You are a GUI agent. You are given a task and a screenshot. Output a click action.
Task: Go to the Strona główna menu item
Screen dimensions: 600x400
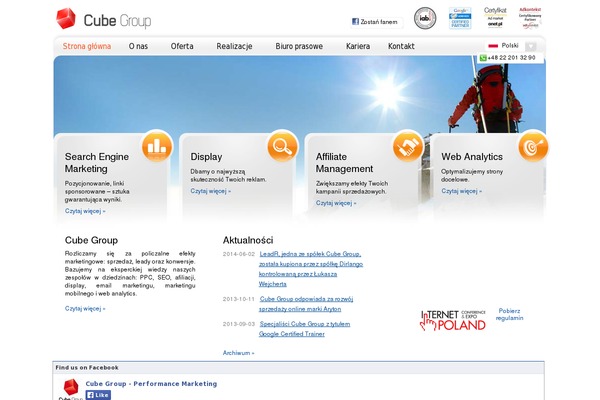click(87, 46)
